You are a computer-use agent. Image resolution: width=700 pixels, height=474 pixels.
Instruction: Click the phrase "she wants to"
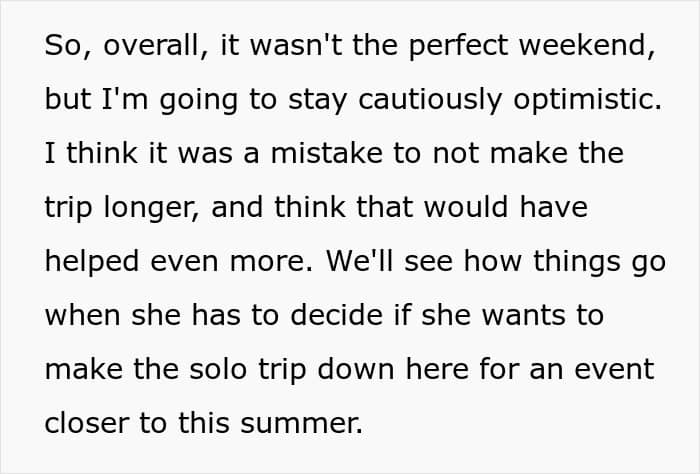pos(512,315)
